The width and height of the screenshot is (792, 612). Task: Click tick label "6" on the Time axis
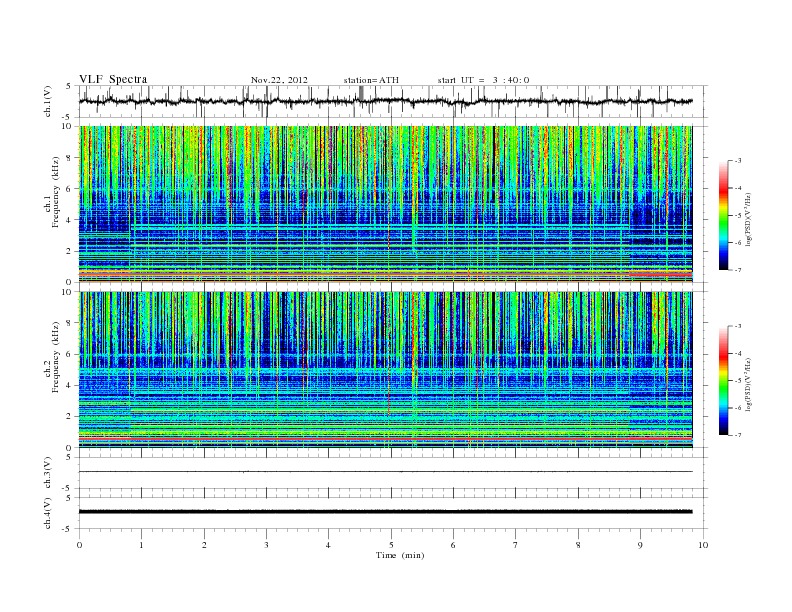coord(453,545)
